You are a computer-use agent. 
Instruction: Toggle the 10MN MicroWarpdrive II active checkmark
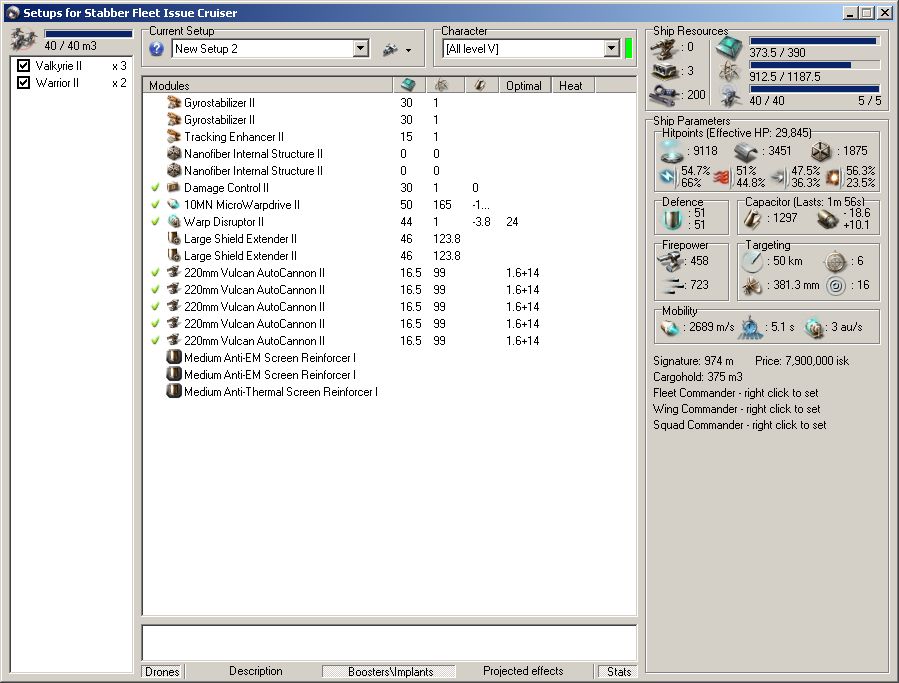pos(155,205)
